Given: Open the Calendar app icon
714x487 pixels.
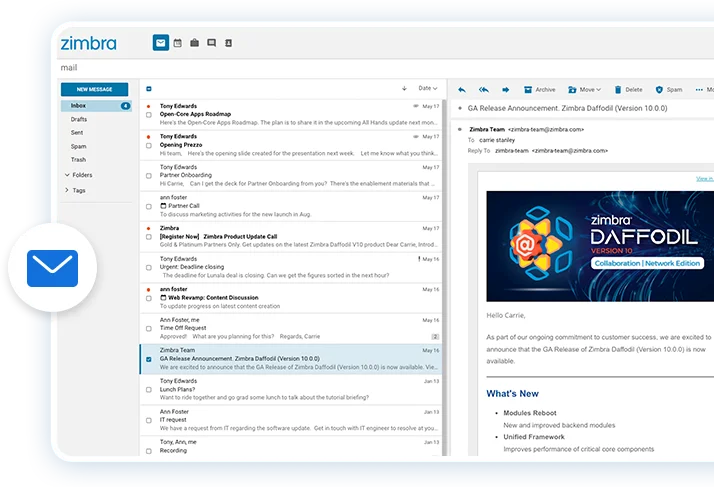Looking at the screenshot, I should (178, 43).
